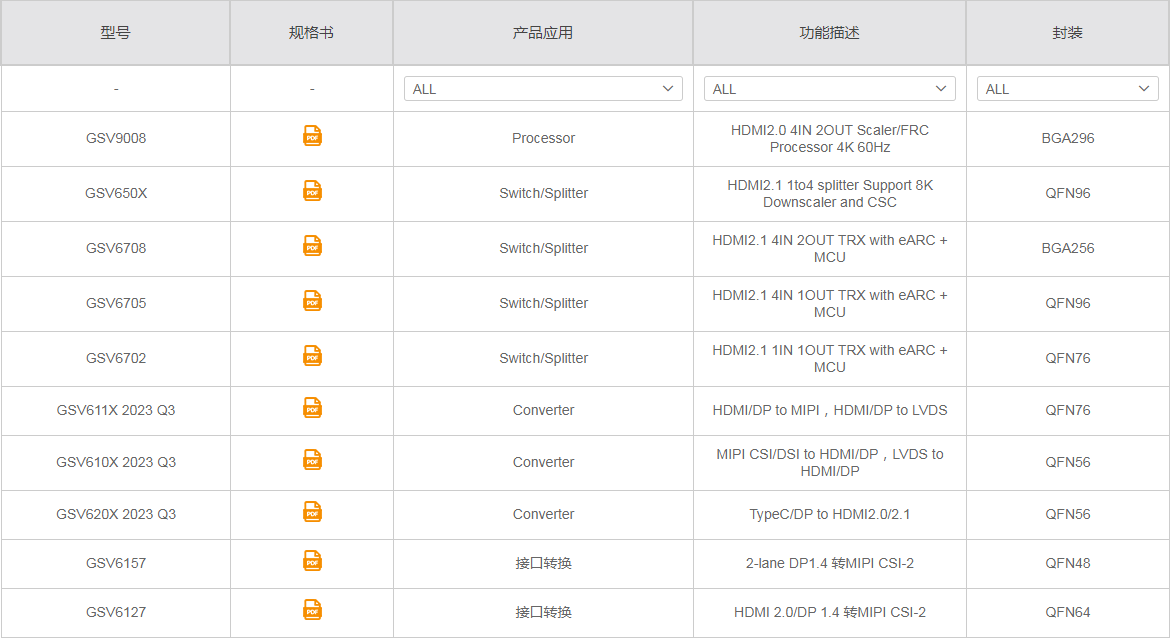Select the GSV6702 model cell
The width and height of the screenshot is (1171, 639).
pyautogui.click(x=116, y=359)
